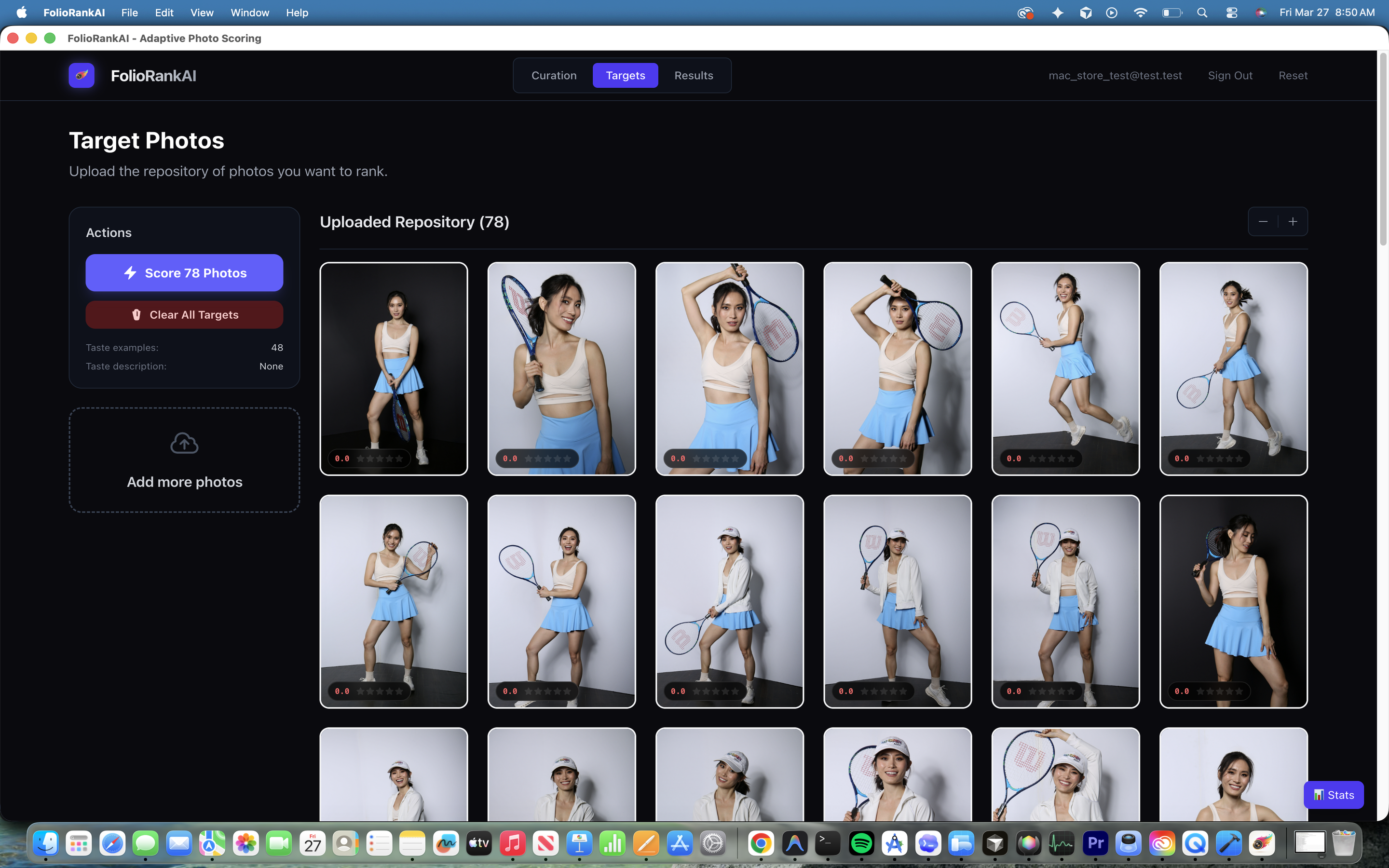This screenshot has height=868, width=1389.
Task: Click the FolioRankAI logo icon
Action: [x=82, y=75]
